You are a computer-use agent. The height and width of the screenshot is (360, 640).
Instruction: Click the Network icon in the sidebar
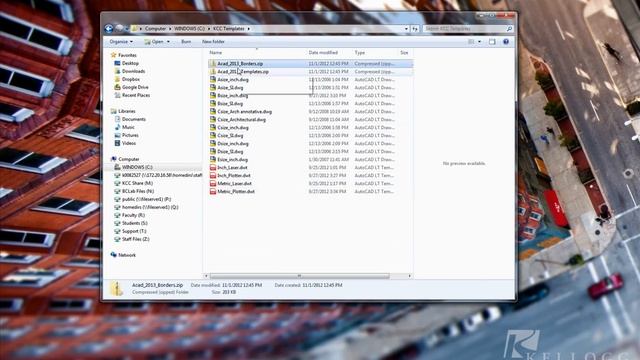pos(113,255)
